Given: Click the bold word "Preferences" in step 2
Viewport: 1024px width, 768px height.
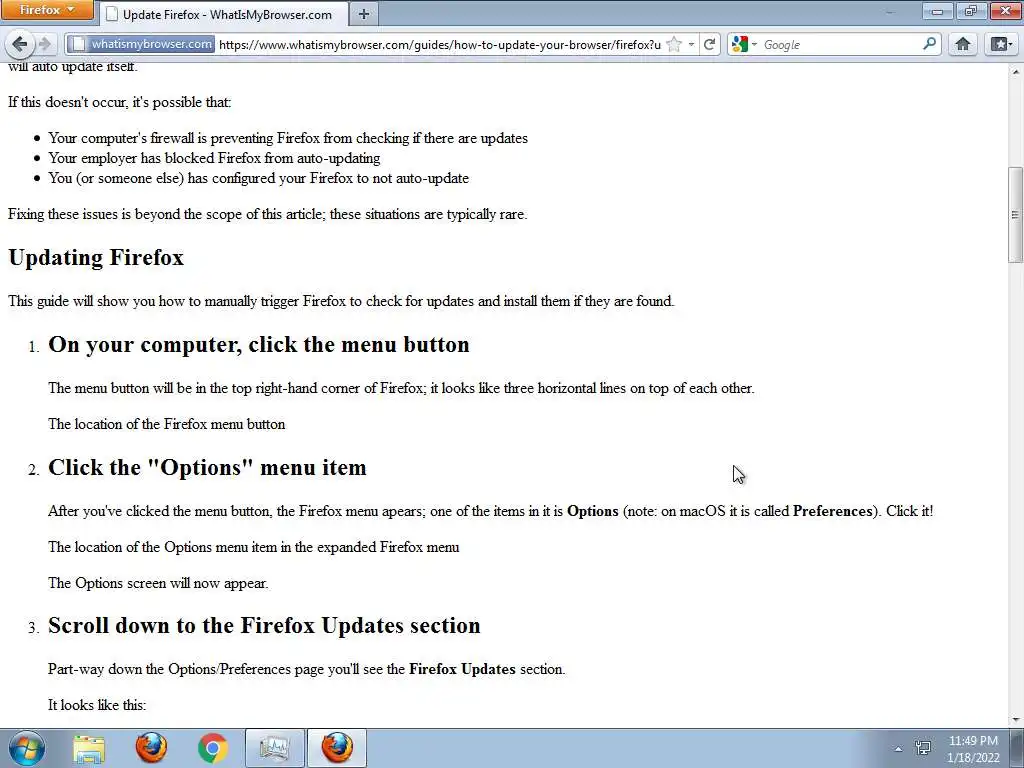Looking at the screenshot, I should pyautogui.click(x=833, y=511).
